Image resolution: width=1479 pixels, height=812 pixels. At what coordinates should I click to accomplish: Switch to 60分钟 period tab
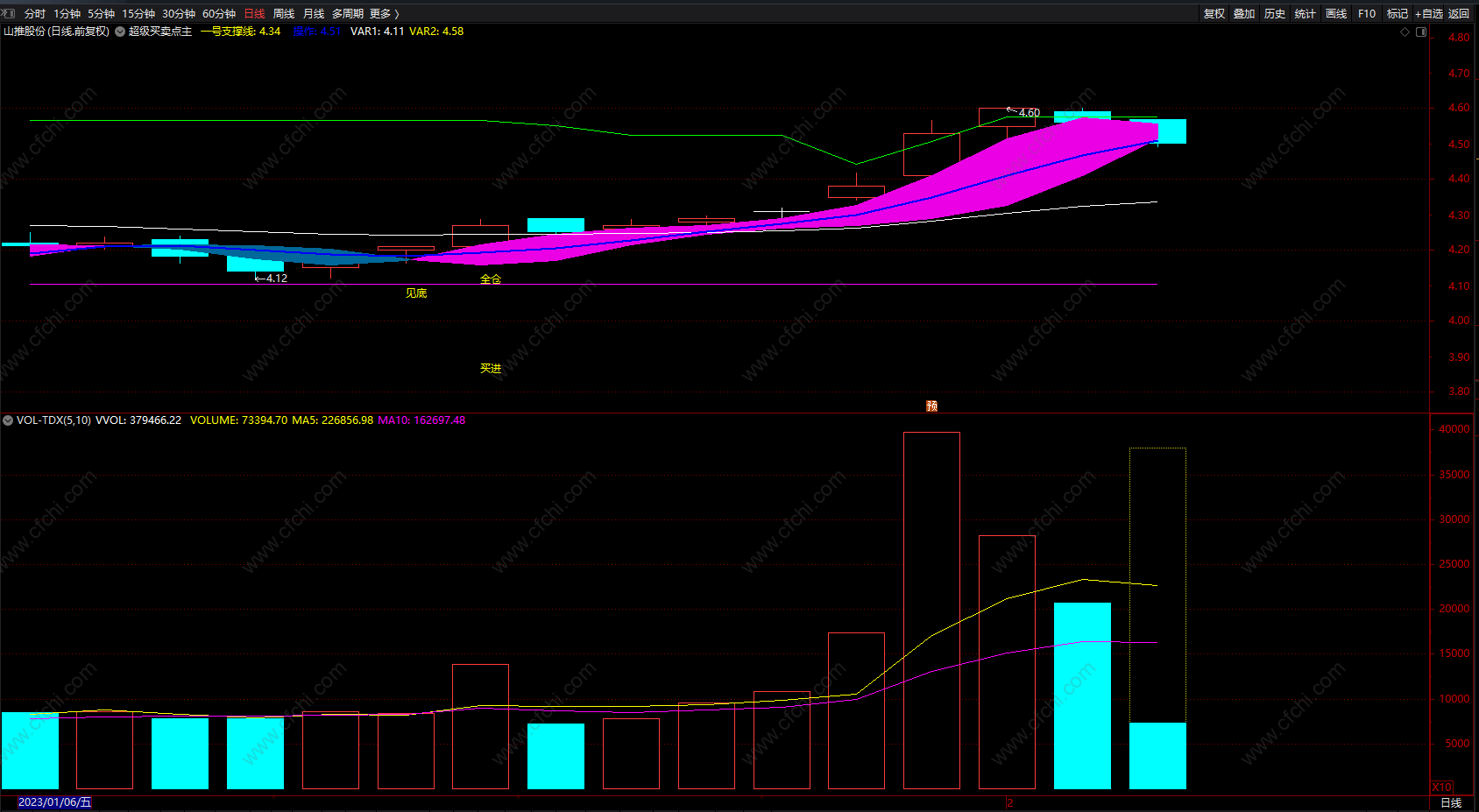[x=219, y=13]
